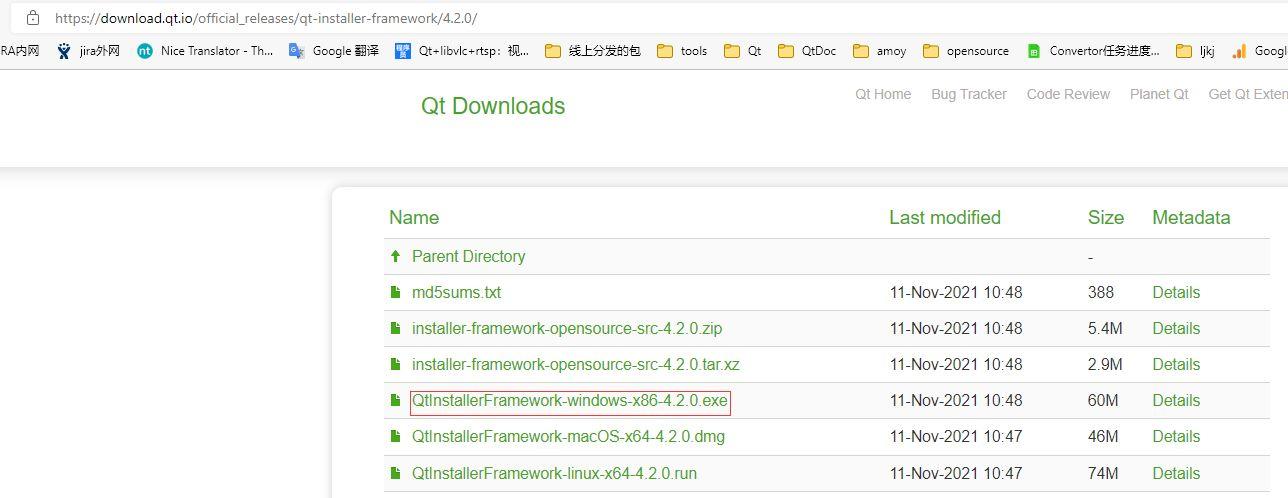Download installer-framework-opensource-src-4.2.0.tar.xz
The image size is (1288, 498).
[x=576, y=365]
